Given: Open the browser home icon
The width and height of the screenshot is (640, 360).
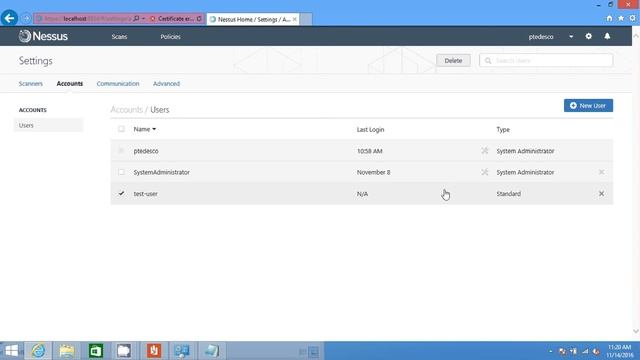Looking at the screenshot, I should [x=609, y=18].
